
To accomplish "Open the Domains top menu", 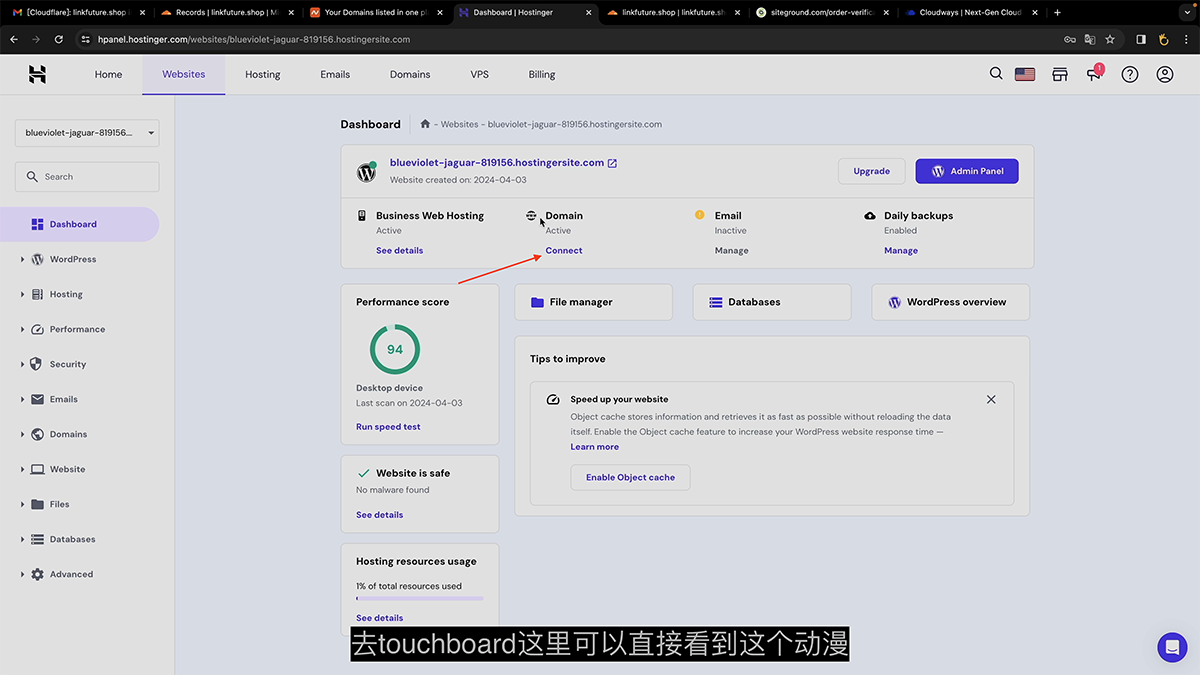I will (410, 74).
